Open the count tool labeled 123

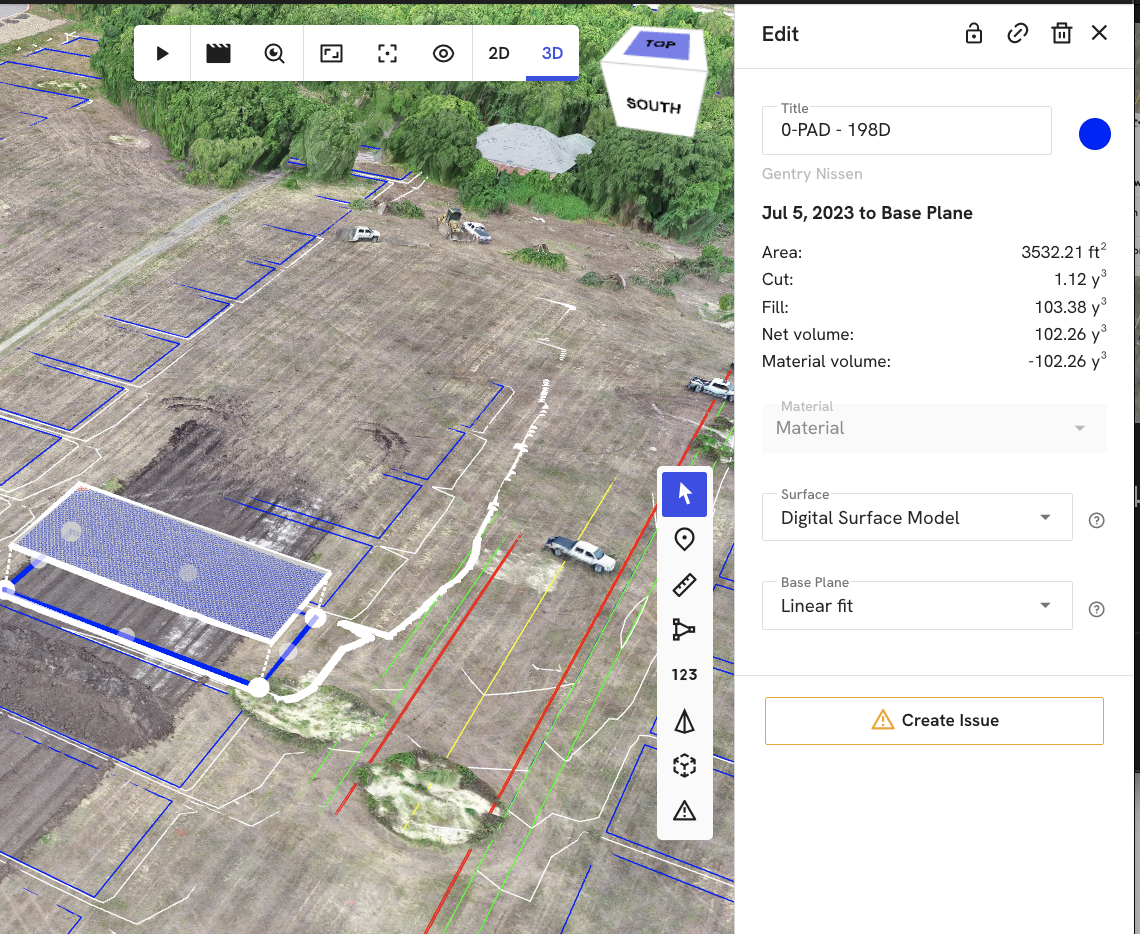684,674
